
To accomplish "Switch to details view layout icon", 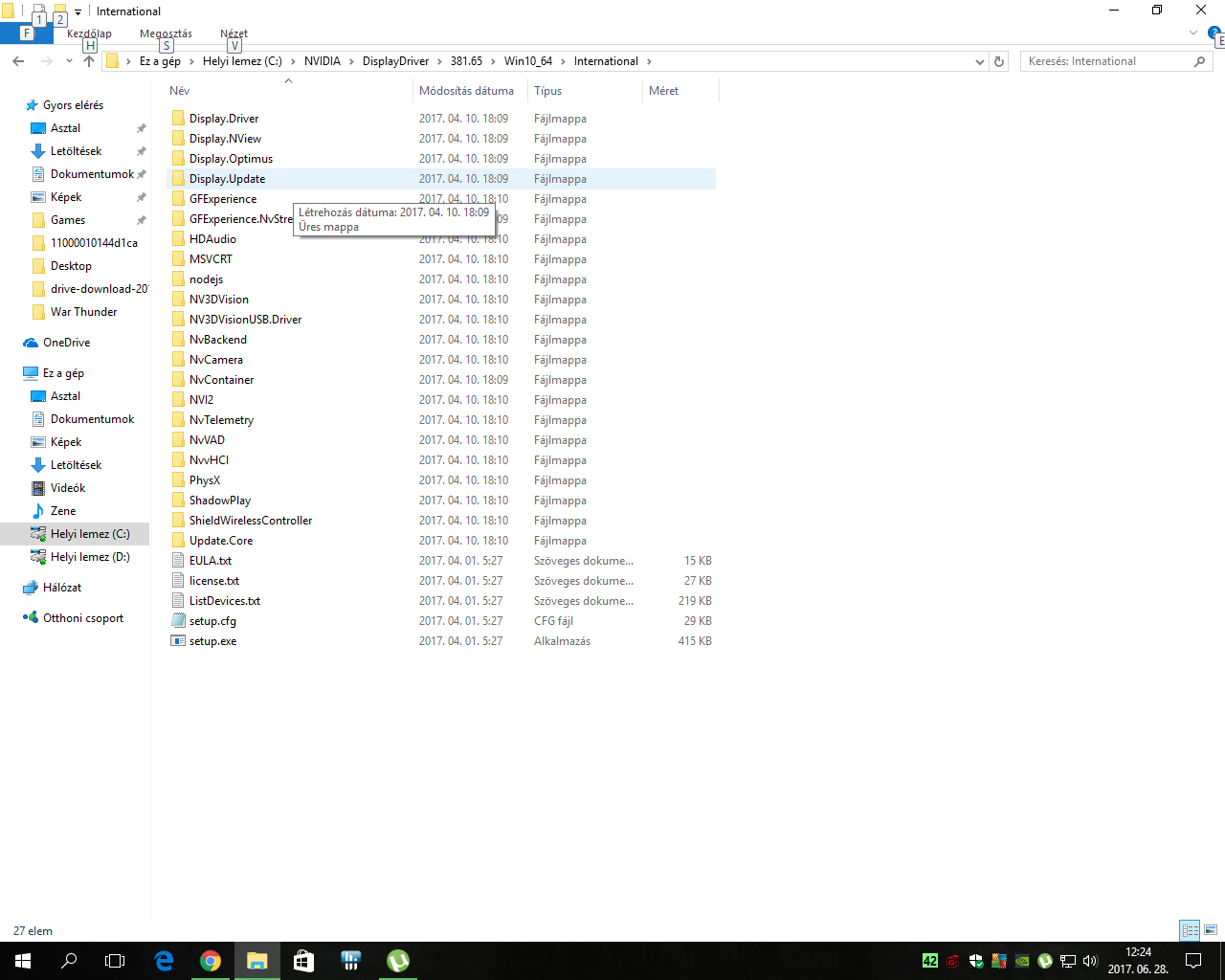I will 1190,930.
